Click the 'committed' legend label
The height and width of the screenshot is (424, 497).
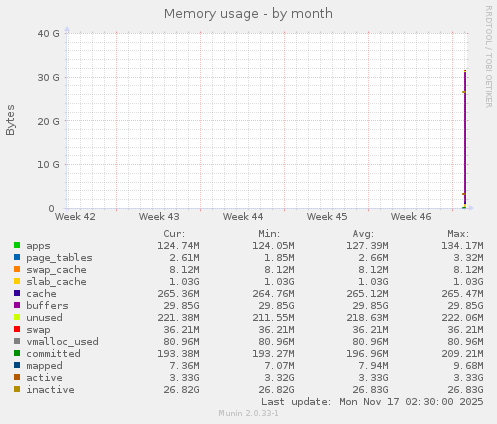tap(53, 354)
